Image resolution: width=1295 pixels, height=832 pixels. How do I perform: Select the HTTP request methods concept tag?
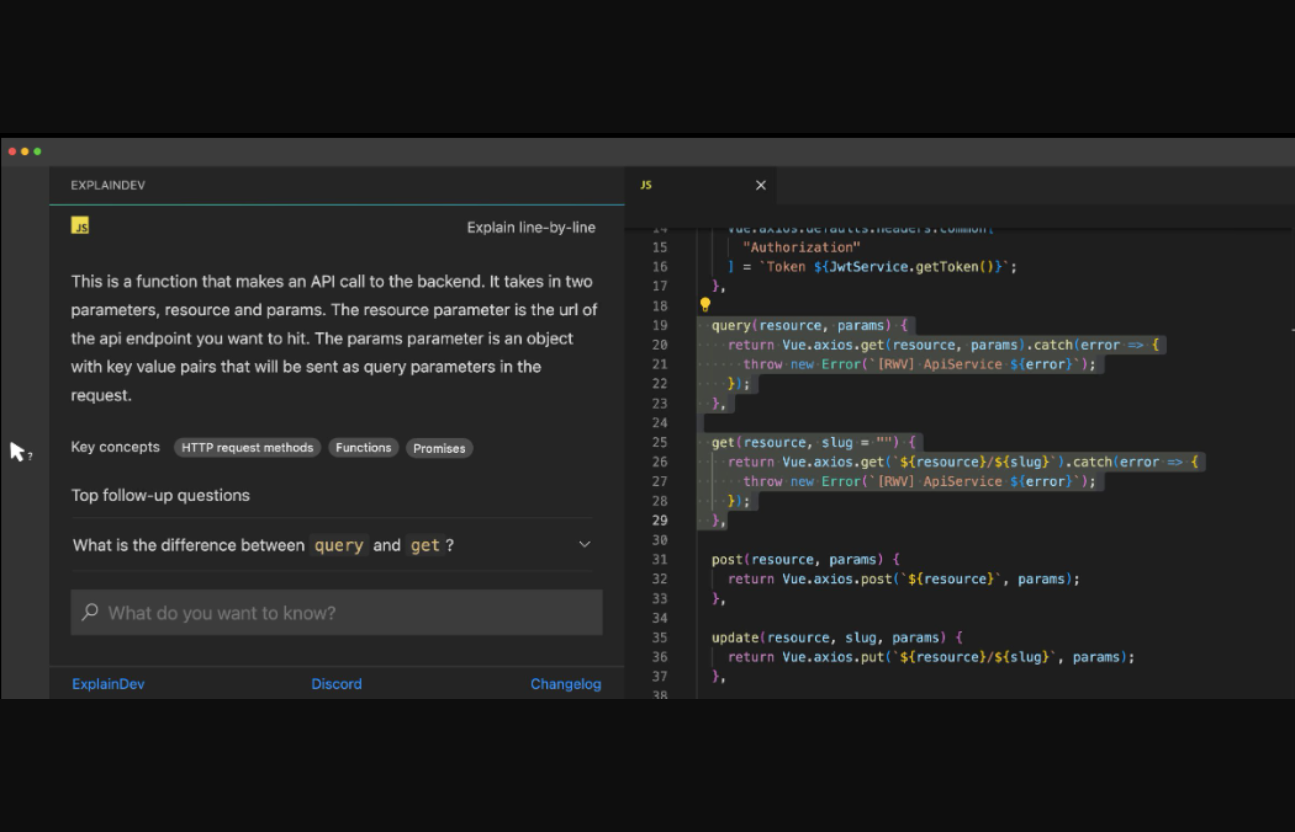[x=247, y=448]
